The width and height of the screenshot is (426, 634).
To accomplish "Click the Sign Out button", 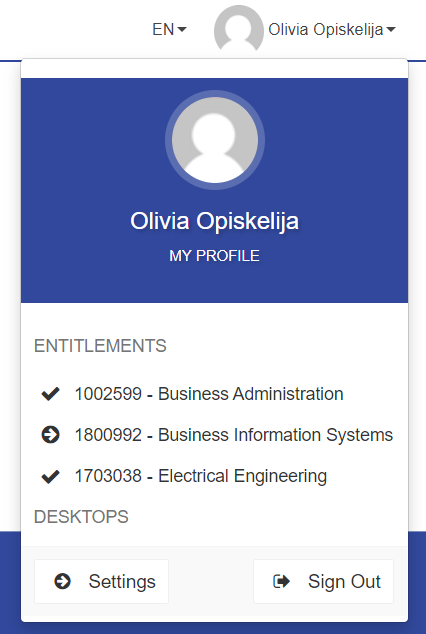I will (323, 581).
